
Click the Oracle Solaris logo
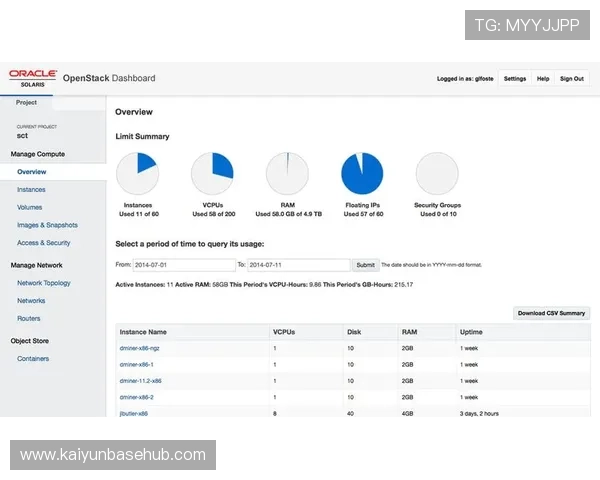[32, 78]
